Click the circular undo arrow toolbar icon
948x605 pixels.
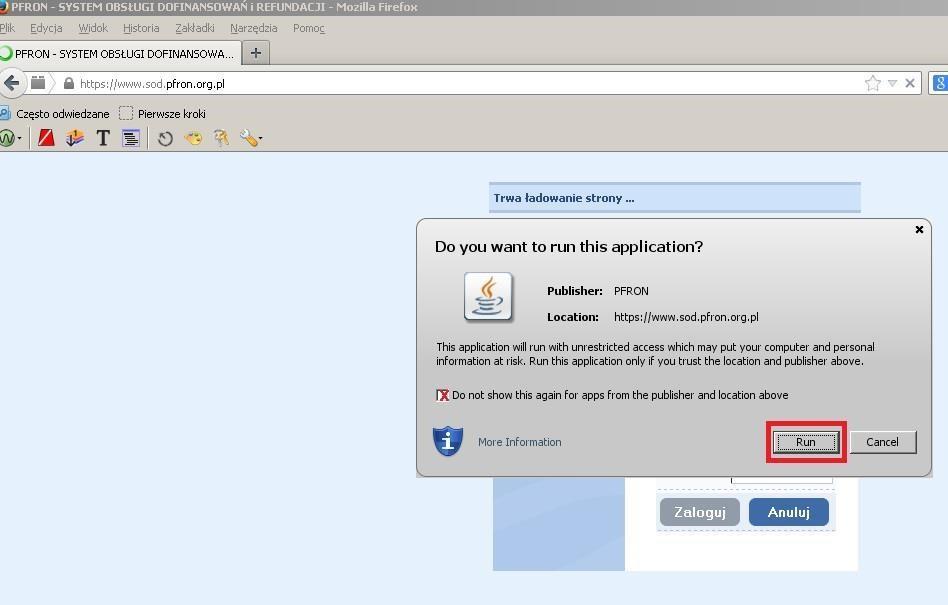click(x=165, y=139)
